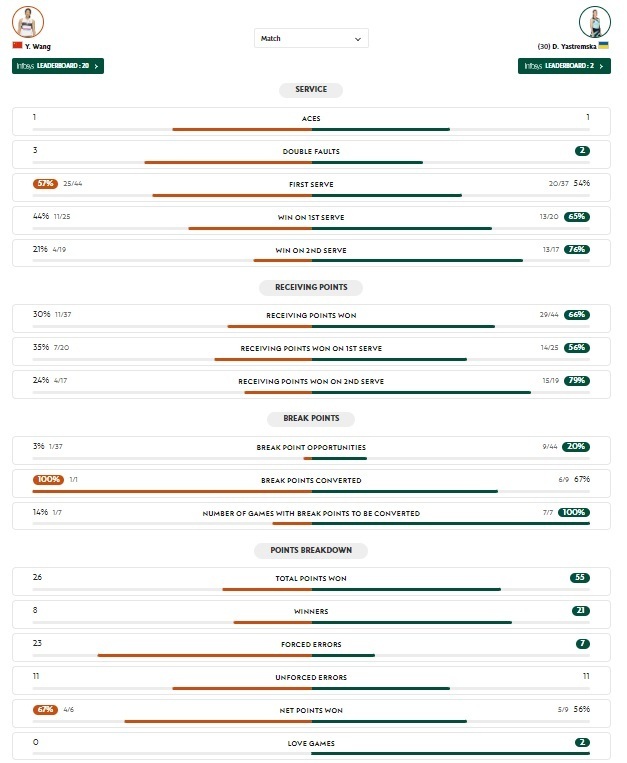627x763 pixels.
Task: Click the China flag icon
Action: coord(17,46)
